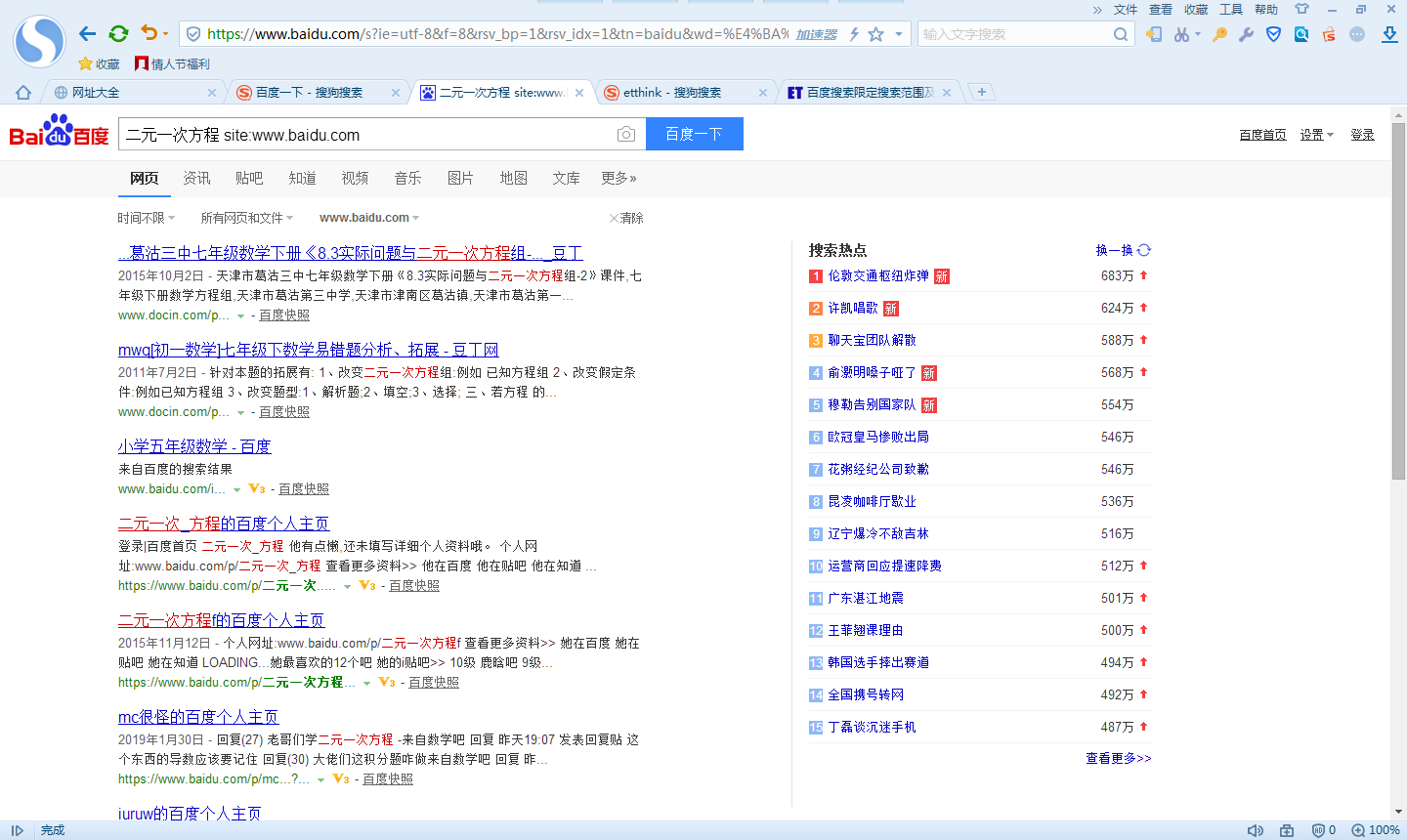Switch to the 网址大全 tab
The height and width of the screenshot is (840, 1407).
[132, 93]
